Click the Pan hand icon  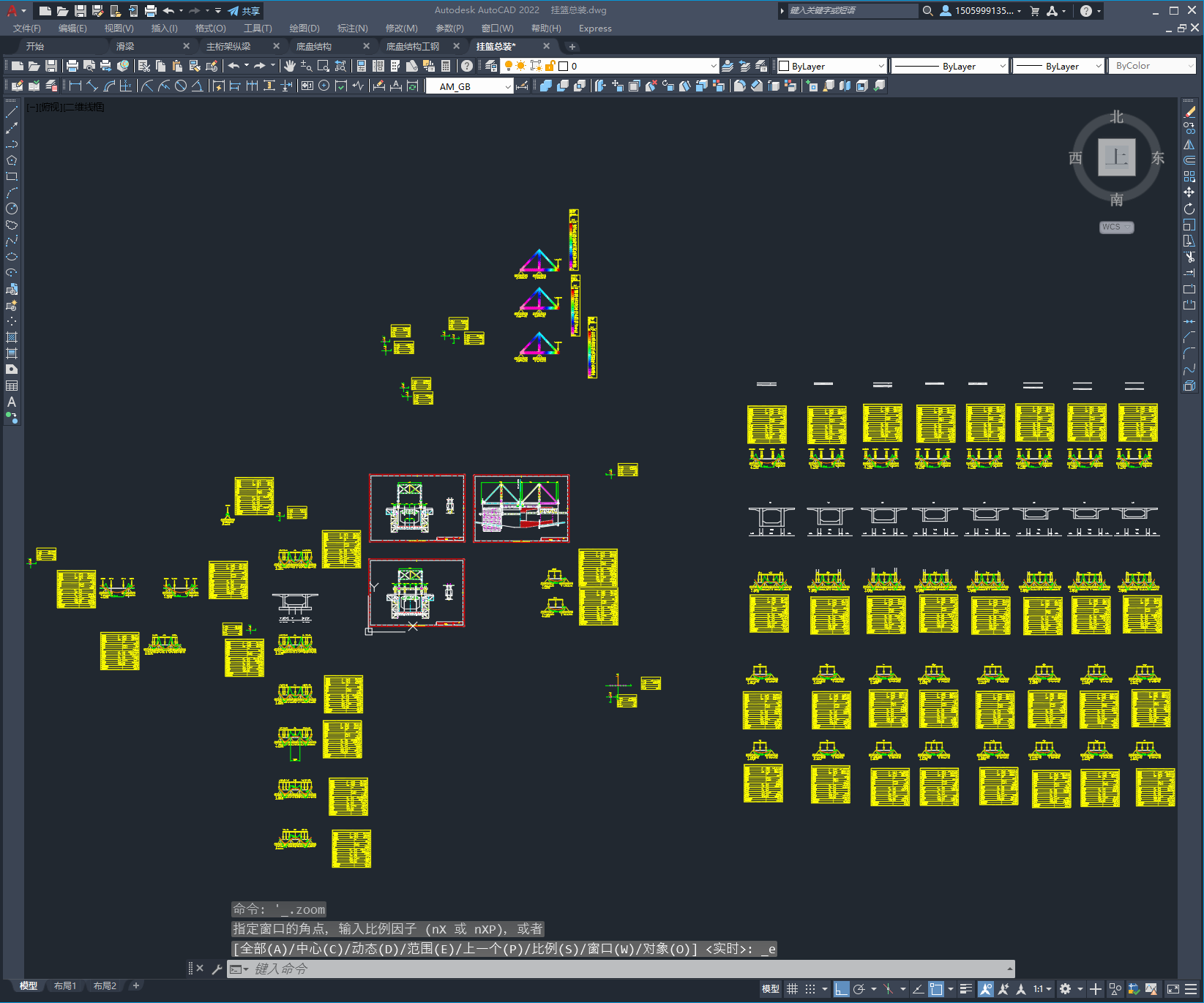pos(290,66)
